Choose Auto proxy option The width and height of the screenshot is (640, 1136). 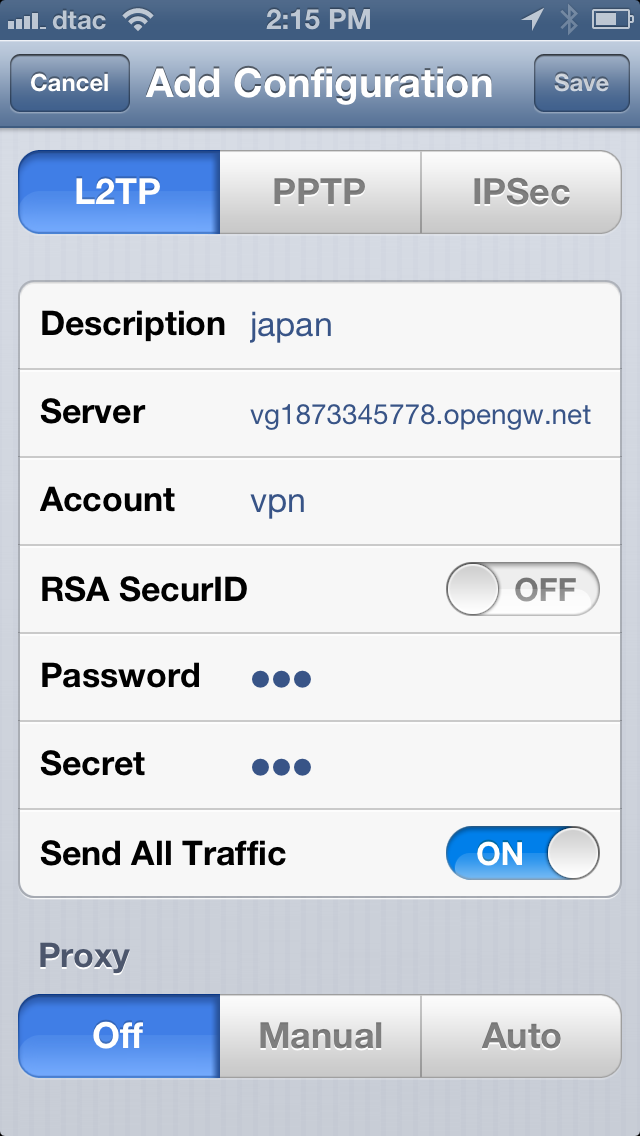tap(521, 1036)
